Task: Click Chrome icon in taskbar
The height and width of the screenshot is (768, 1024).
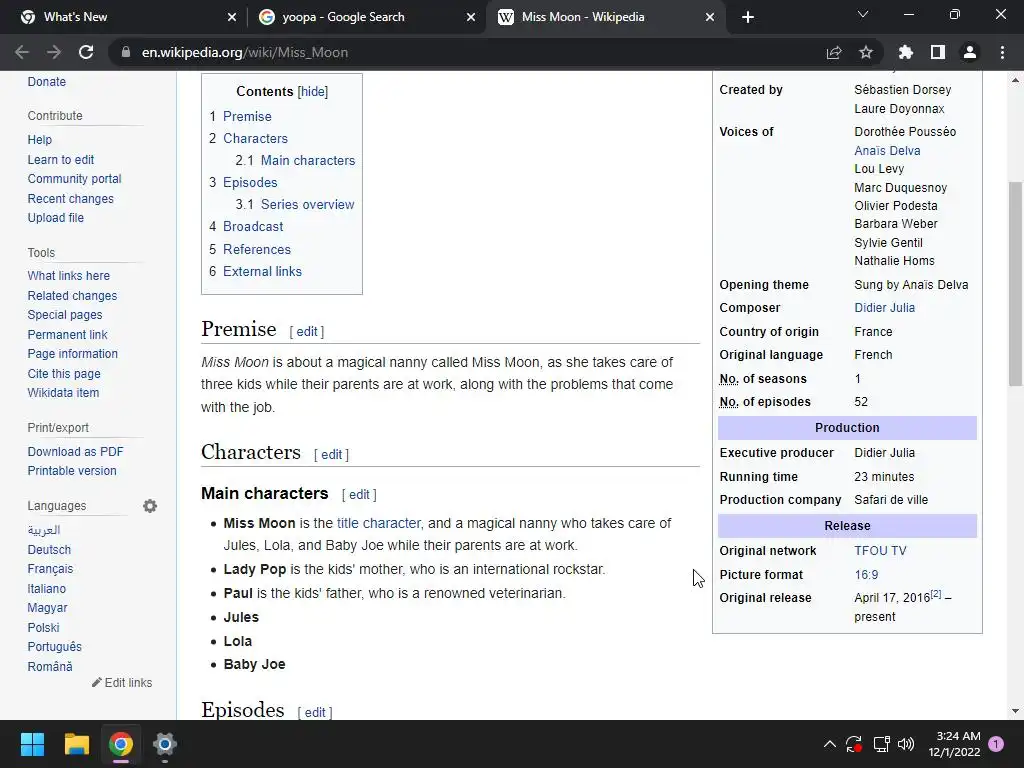Action: tap(121, 744)
